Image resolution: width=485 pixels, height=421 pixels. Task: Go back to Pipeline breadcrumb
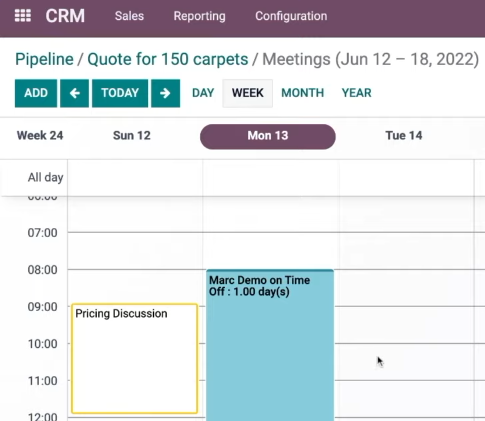click(x=44, y=59)
